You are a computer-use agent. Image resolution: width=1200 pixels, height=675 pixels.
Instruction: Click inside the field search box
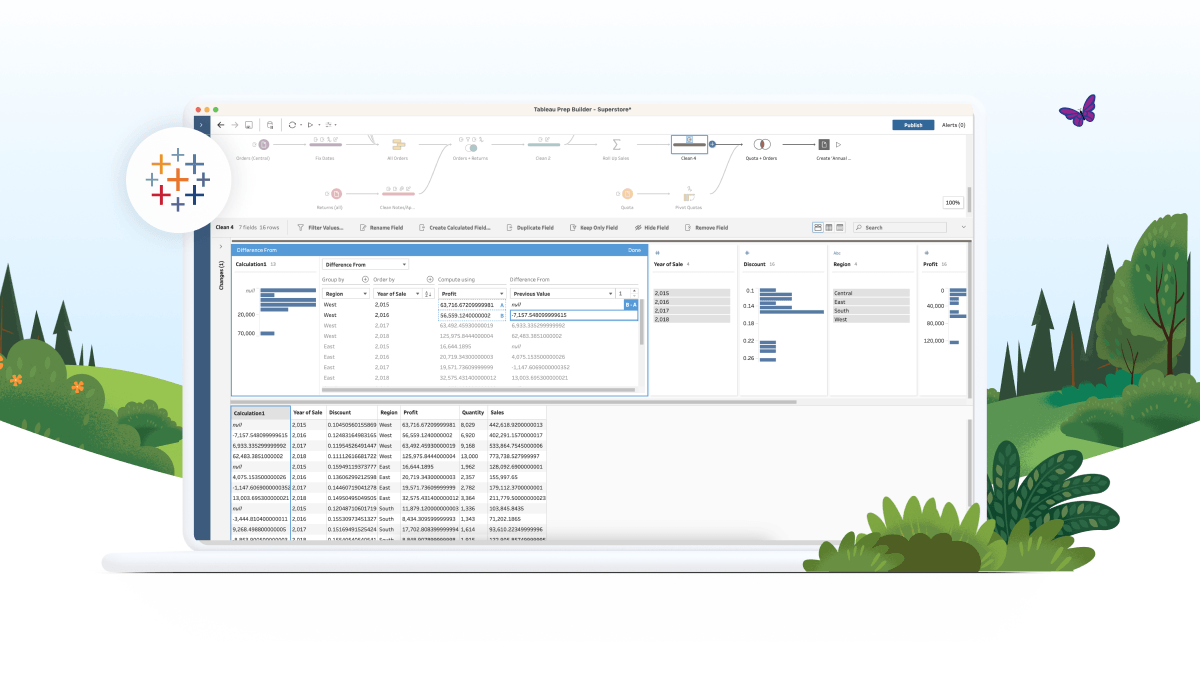click(x=899, y=228)
